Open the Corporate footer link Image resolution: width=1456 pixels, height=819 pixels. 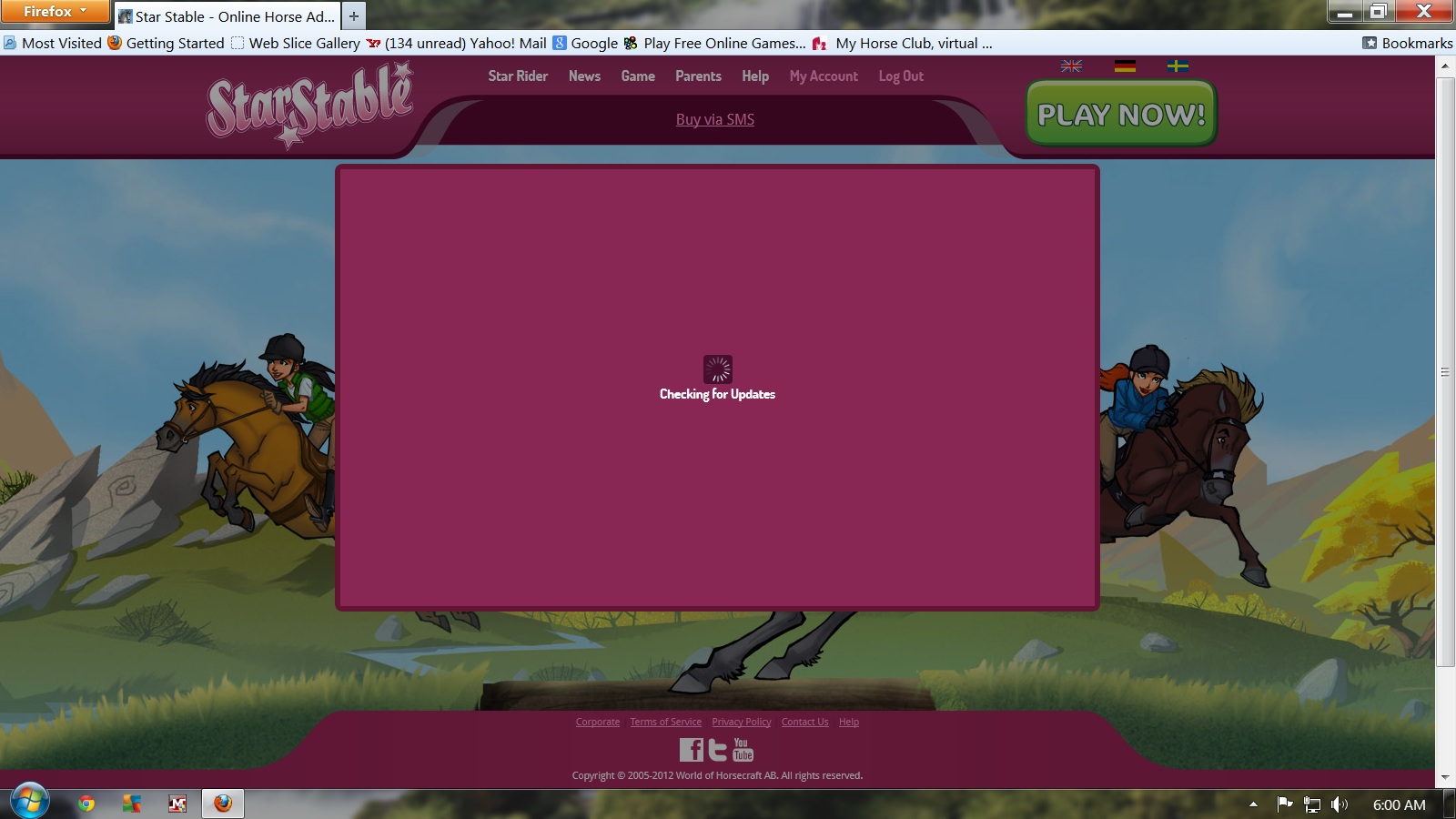point(598,722)
